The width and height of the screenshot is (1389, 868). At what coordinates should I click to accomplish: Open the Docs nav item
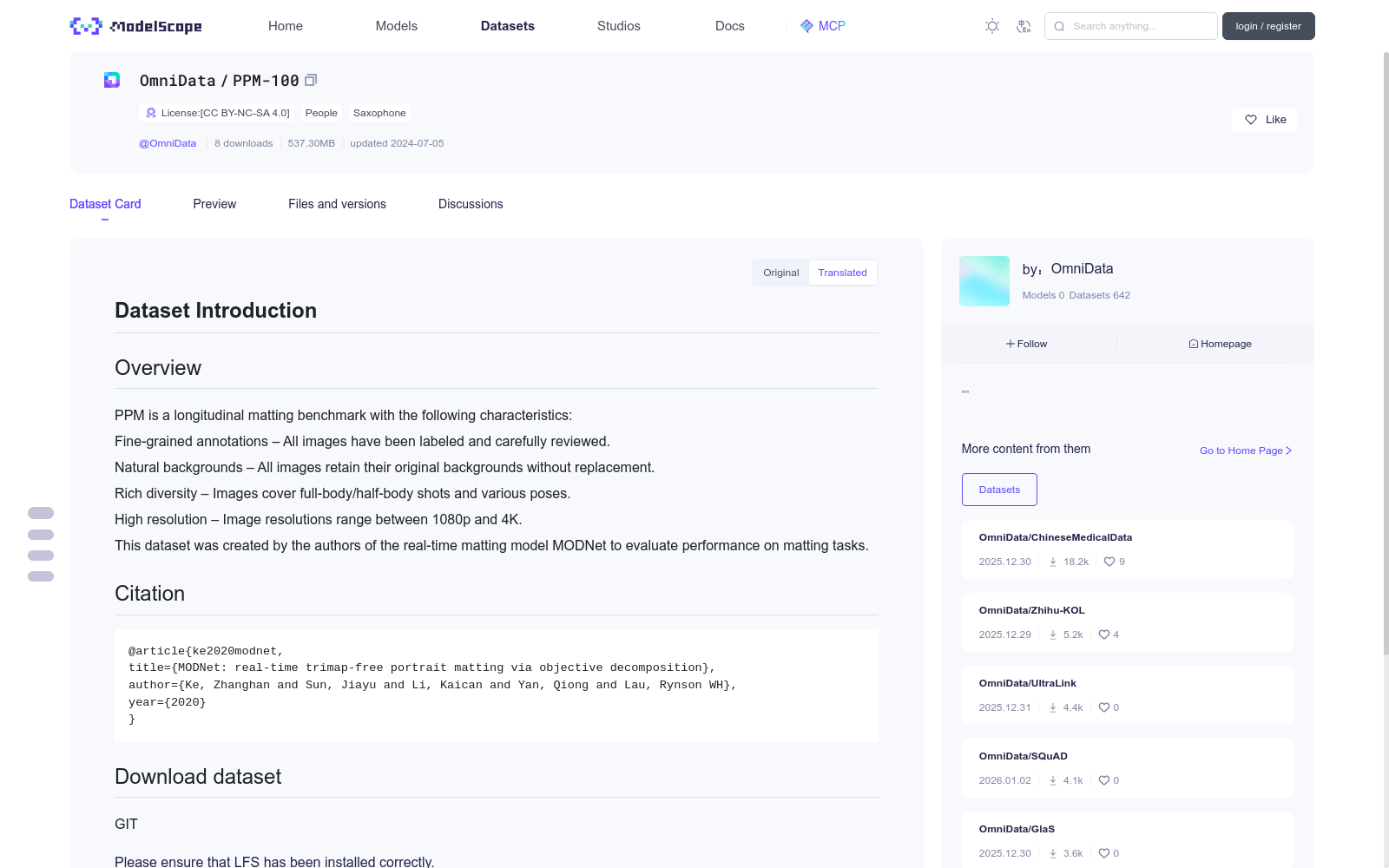coord(730,26)
